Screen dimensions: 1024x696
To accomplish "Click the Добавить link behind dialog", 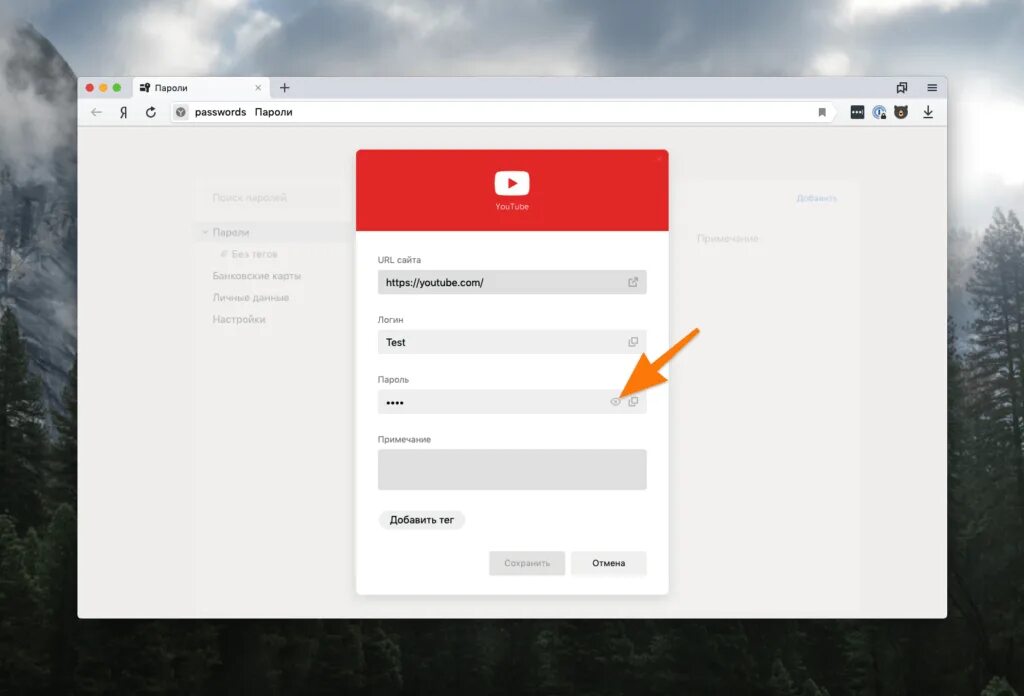I will point(816,198).
